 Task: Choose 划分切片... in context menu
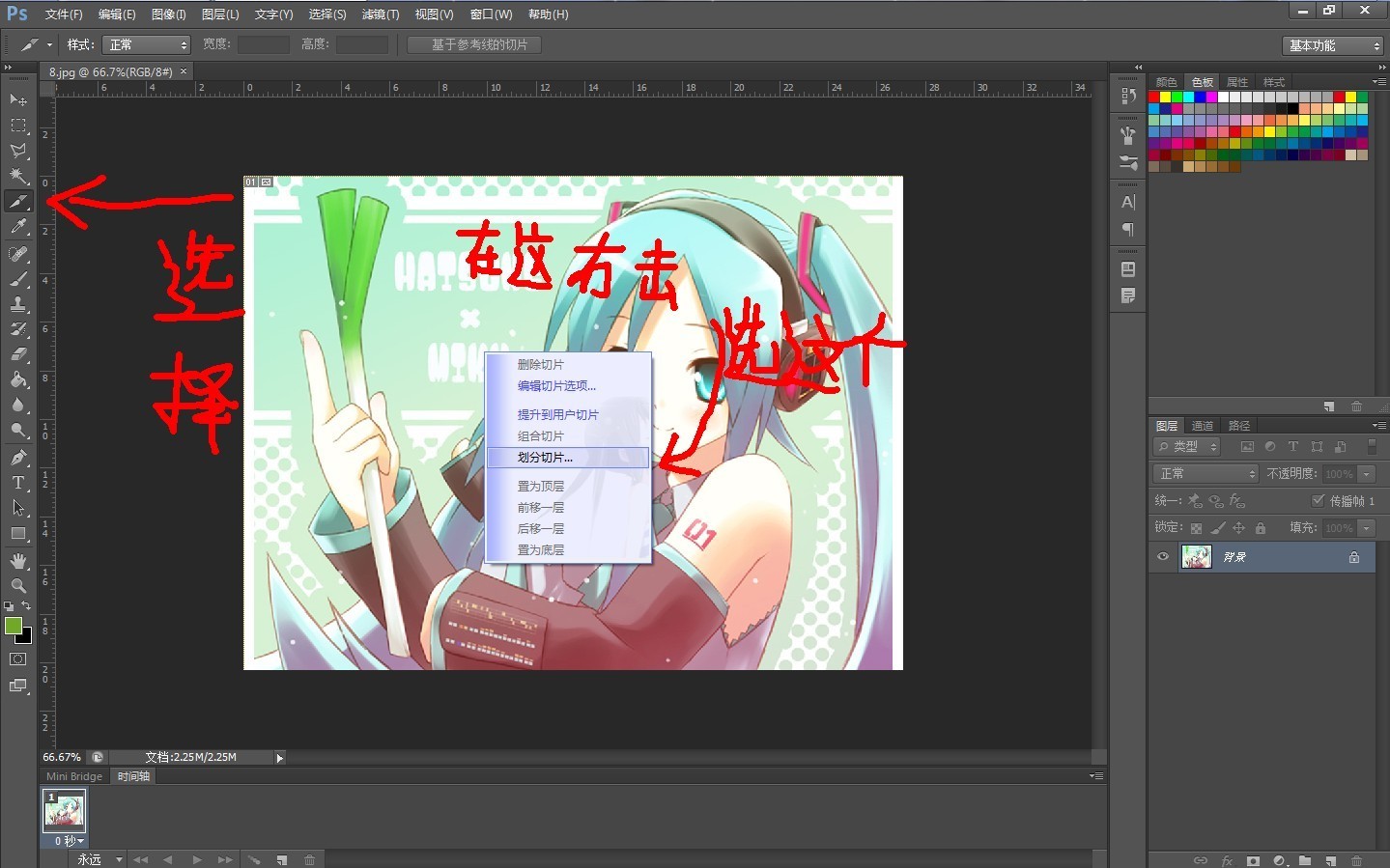pyautogui.click(x=567, y=458)
